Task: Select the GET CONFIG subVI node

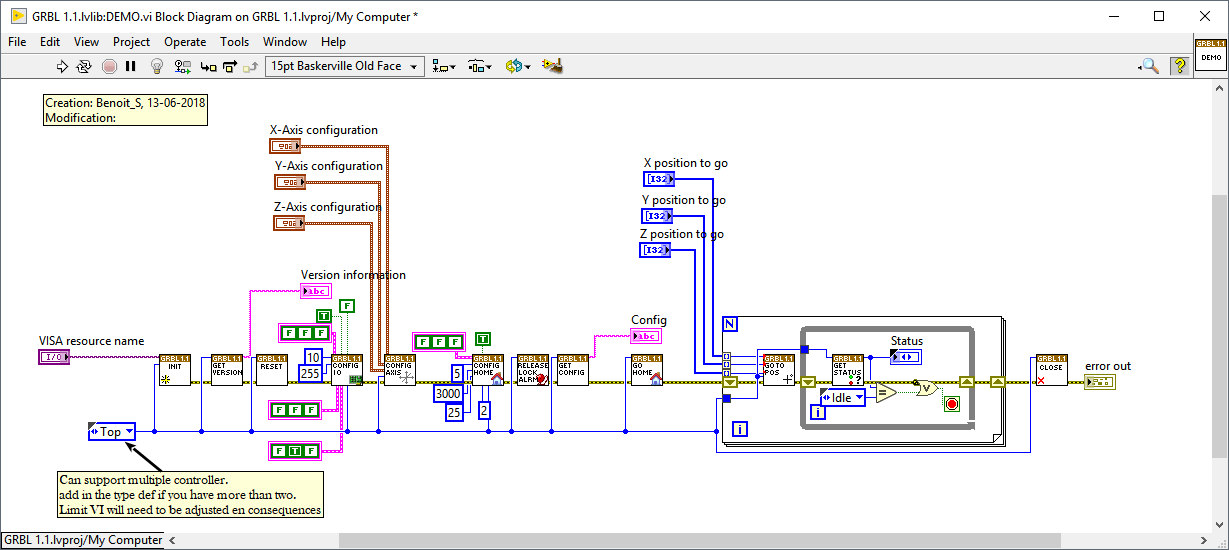Action: click(571, 370)
